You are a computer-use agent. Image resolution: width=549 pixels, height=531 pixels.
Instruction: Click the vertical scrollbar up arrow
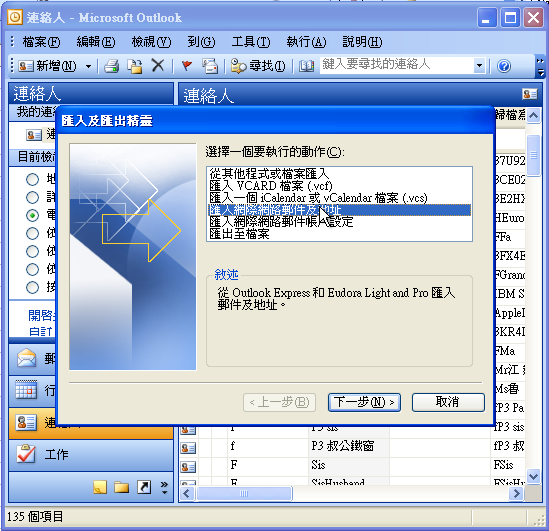click(534, 115)
